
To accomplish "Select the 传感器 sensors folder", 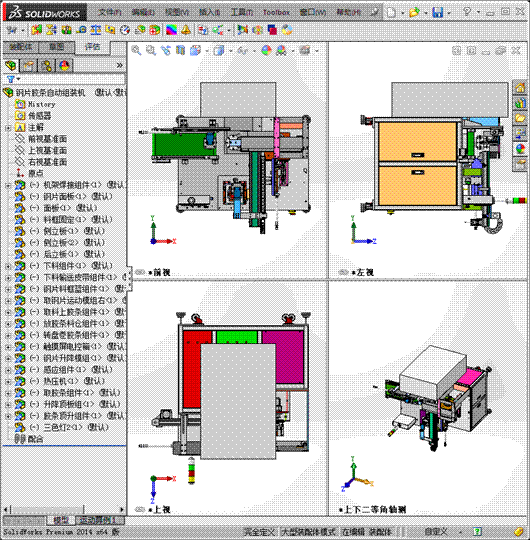I will tap(40, 116).
